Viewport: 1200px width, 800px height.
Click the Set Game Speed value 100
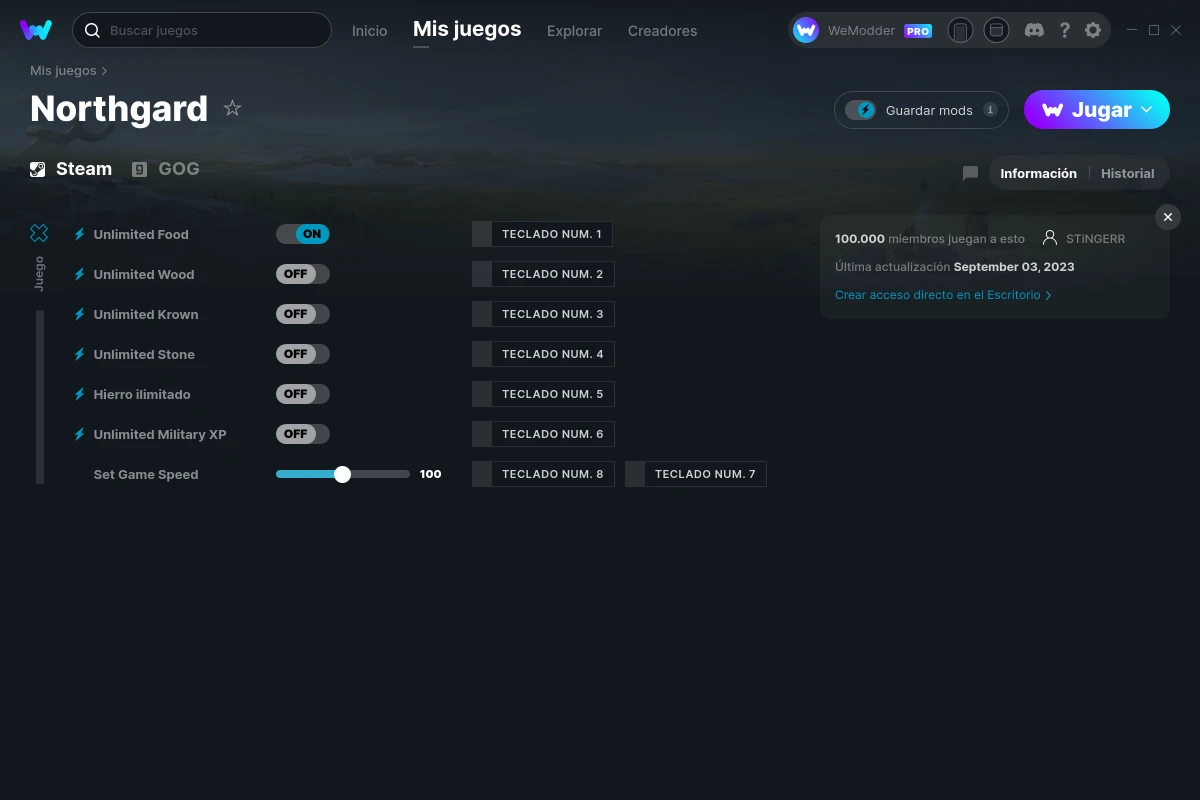point(431,474)
